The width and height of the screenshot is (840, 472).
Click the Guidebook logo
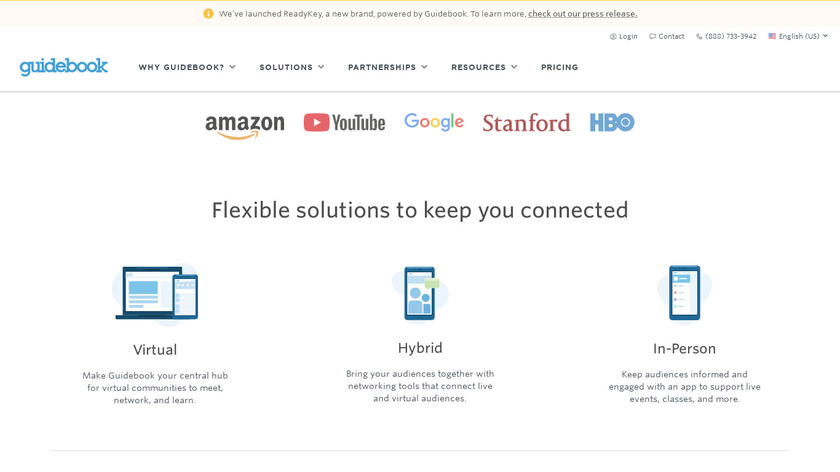(64, 67)
